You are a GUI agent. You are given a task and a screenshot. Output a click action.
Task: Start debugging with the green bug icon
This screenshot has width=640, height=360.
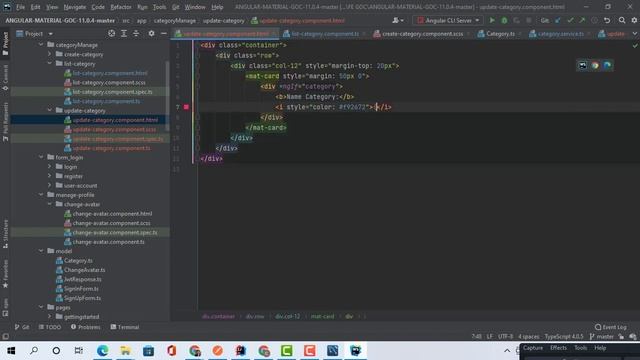tap(504, 20)
